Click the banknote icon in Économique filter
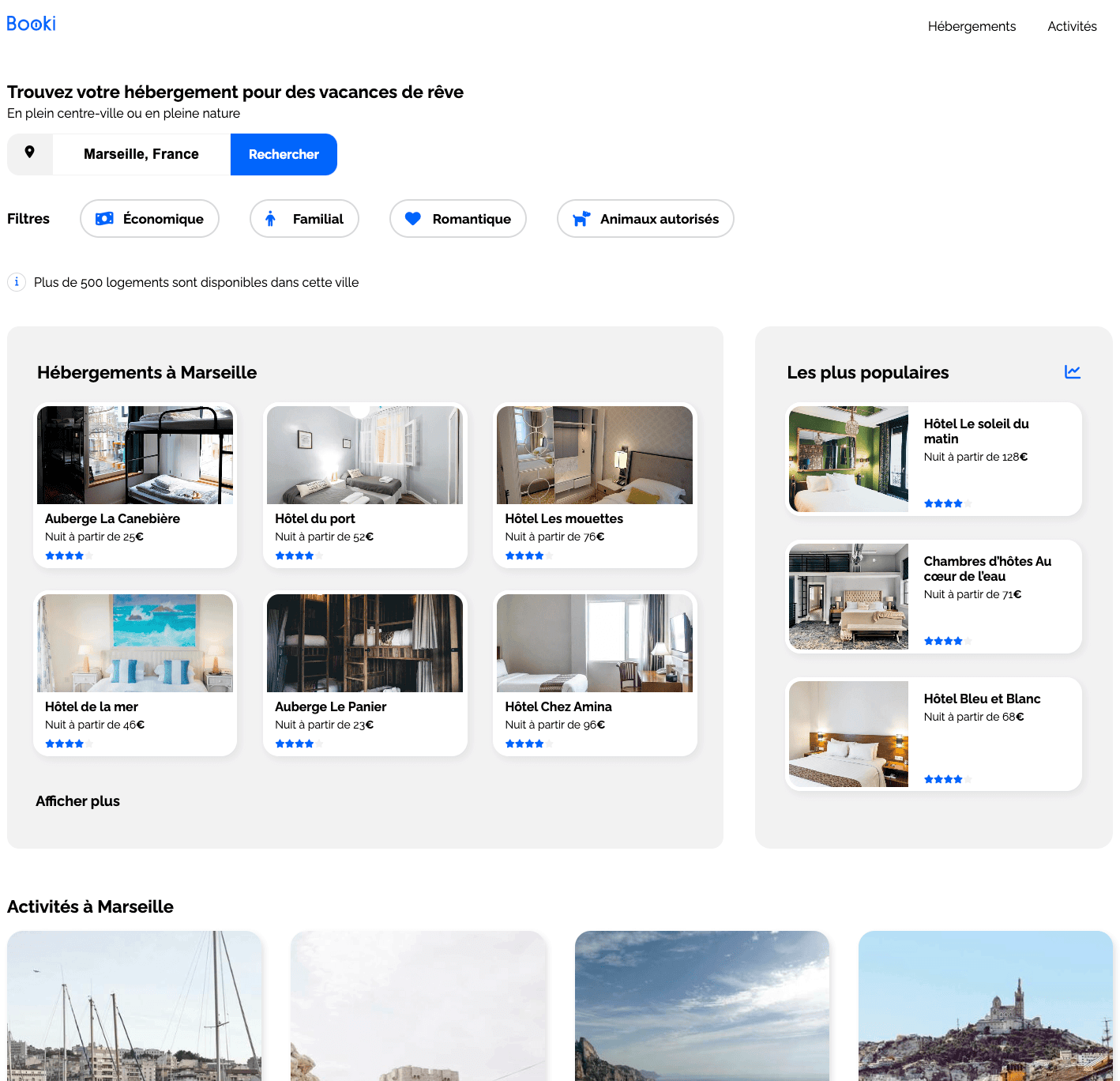Image resolution: width=1120 pixels, height=1081 pixels. (104, 219)
